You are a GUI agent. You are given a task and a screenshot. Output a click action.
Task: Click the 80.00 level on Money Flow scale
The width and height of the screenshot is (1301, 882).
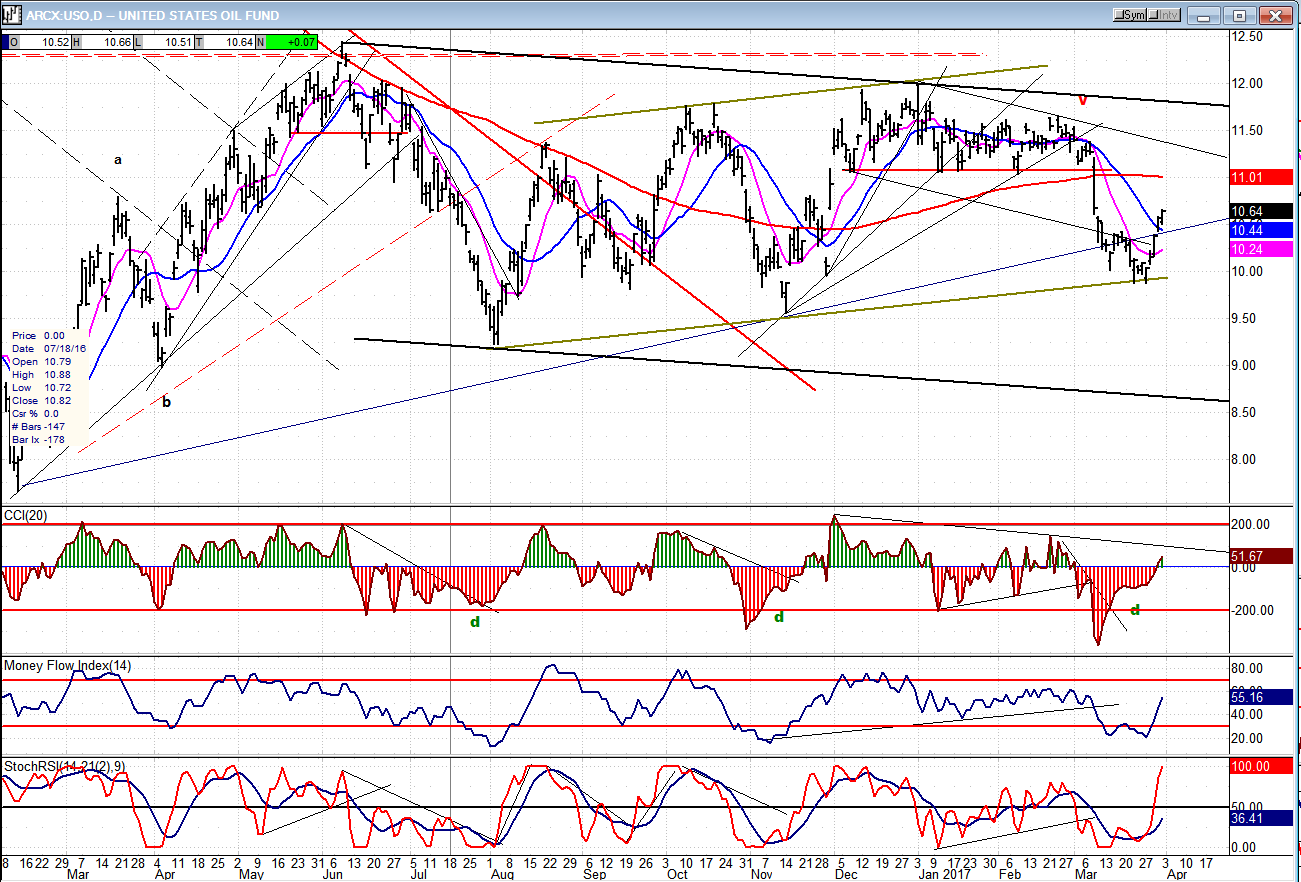click(x=1249, y=668)
